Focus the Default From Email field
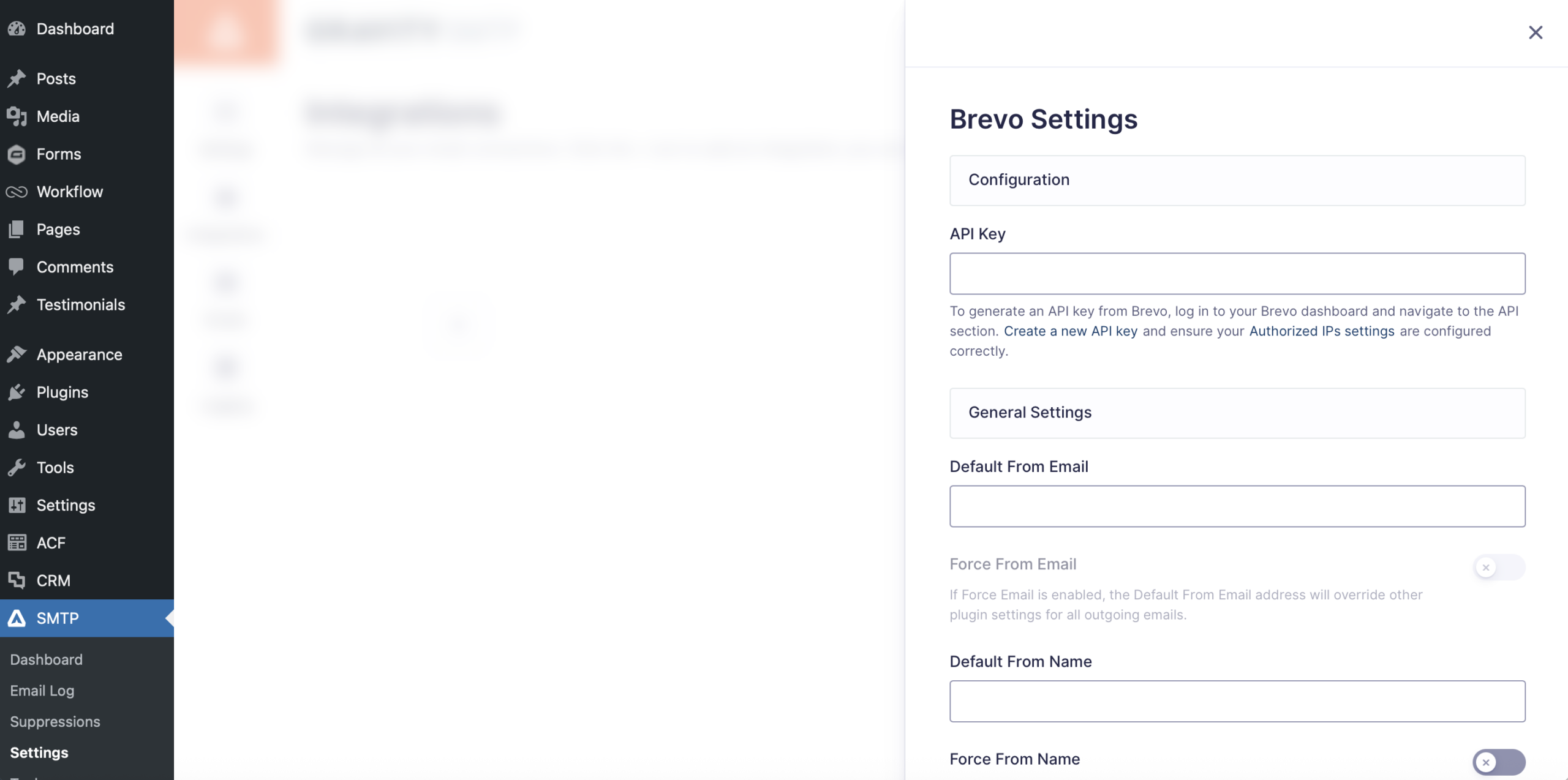1568x780 pixels. pyautogui.click(x=1237, y=506)
